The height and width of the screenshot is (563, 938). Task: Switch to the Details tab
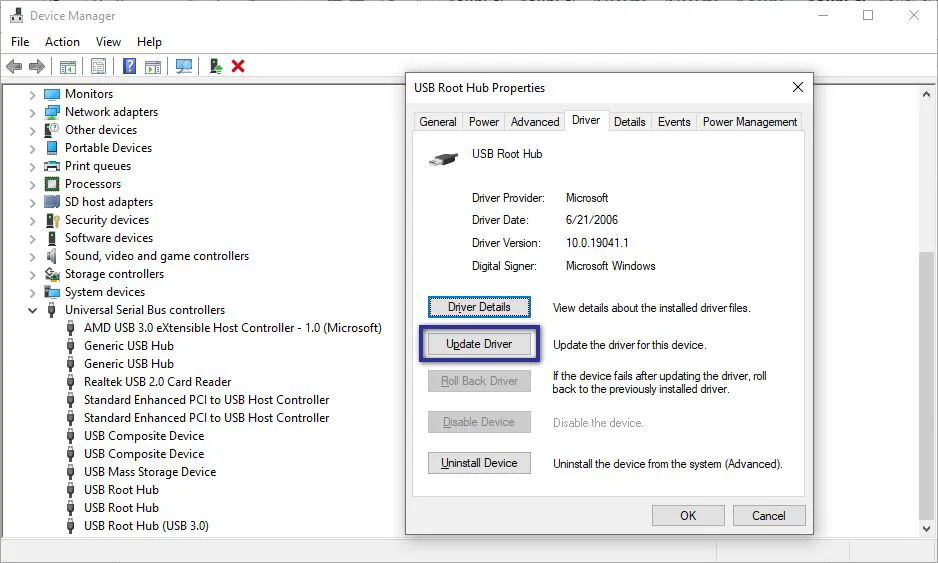pyautogui.click(x=629, y=121)
